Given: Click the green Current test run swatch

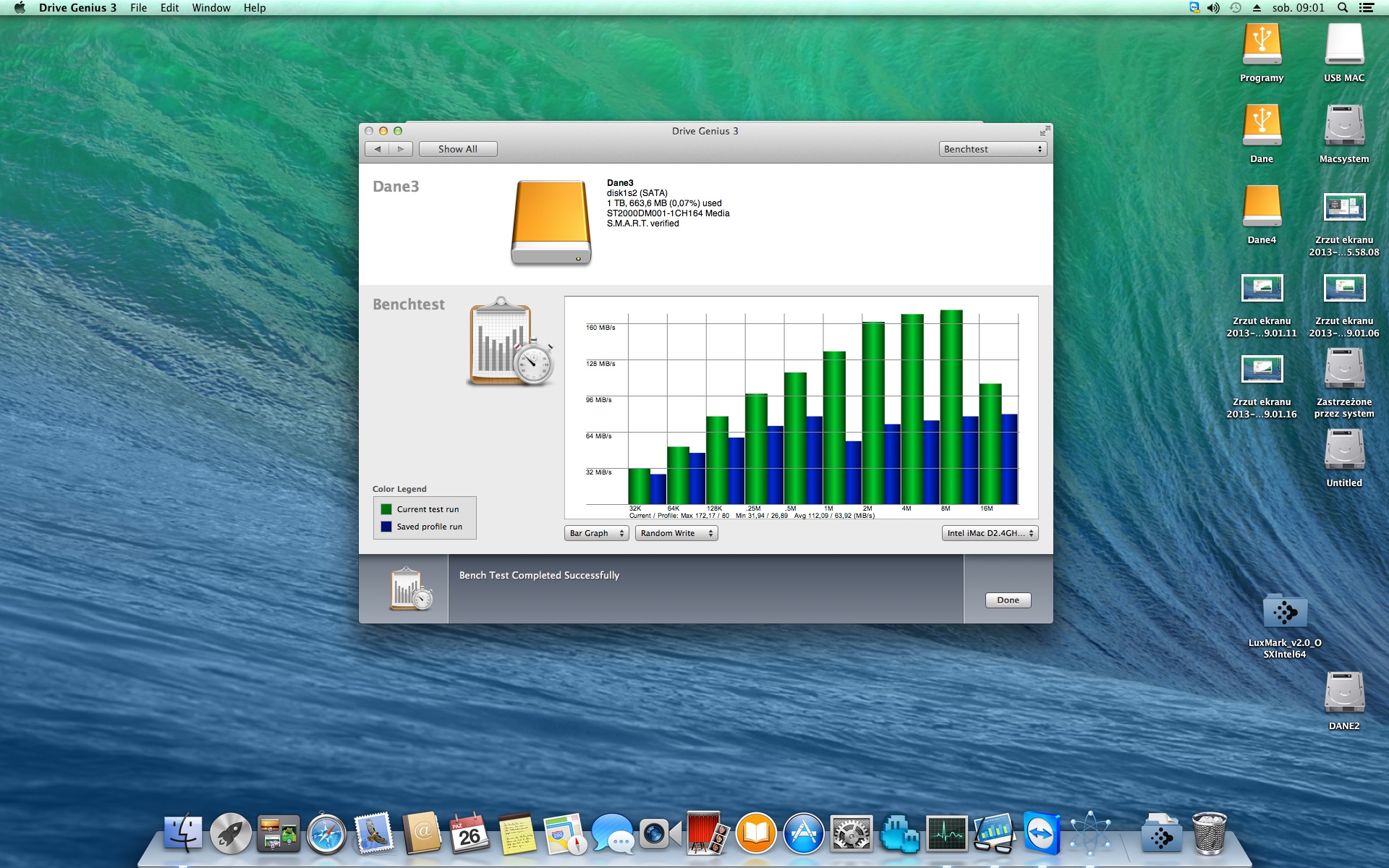Looking at the screenshot, I should pos(386,509).
